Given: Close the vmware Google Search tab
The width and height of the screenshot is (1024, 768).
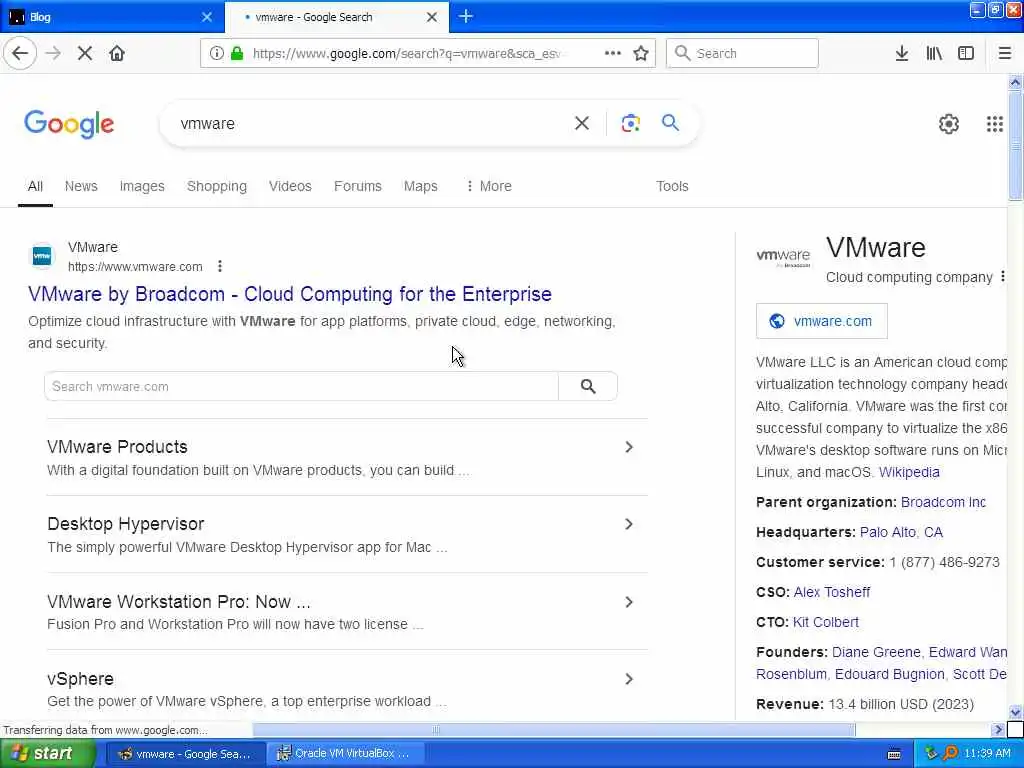Looking at the screenshot, I should point(432,17).
